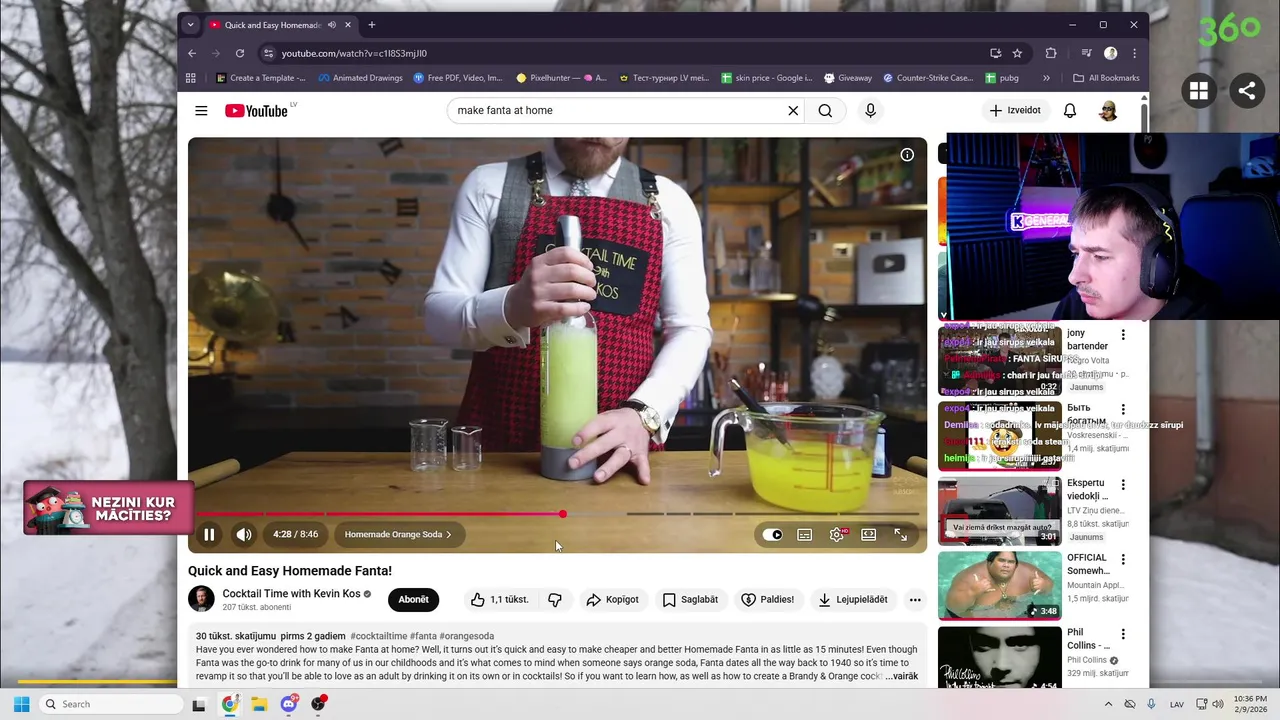Subscribe using the Abonēt button
Image resolution: width=1280 pixels, height=720 pixels.
tap(413, 600)
